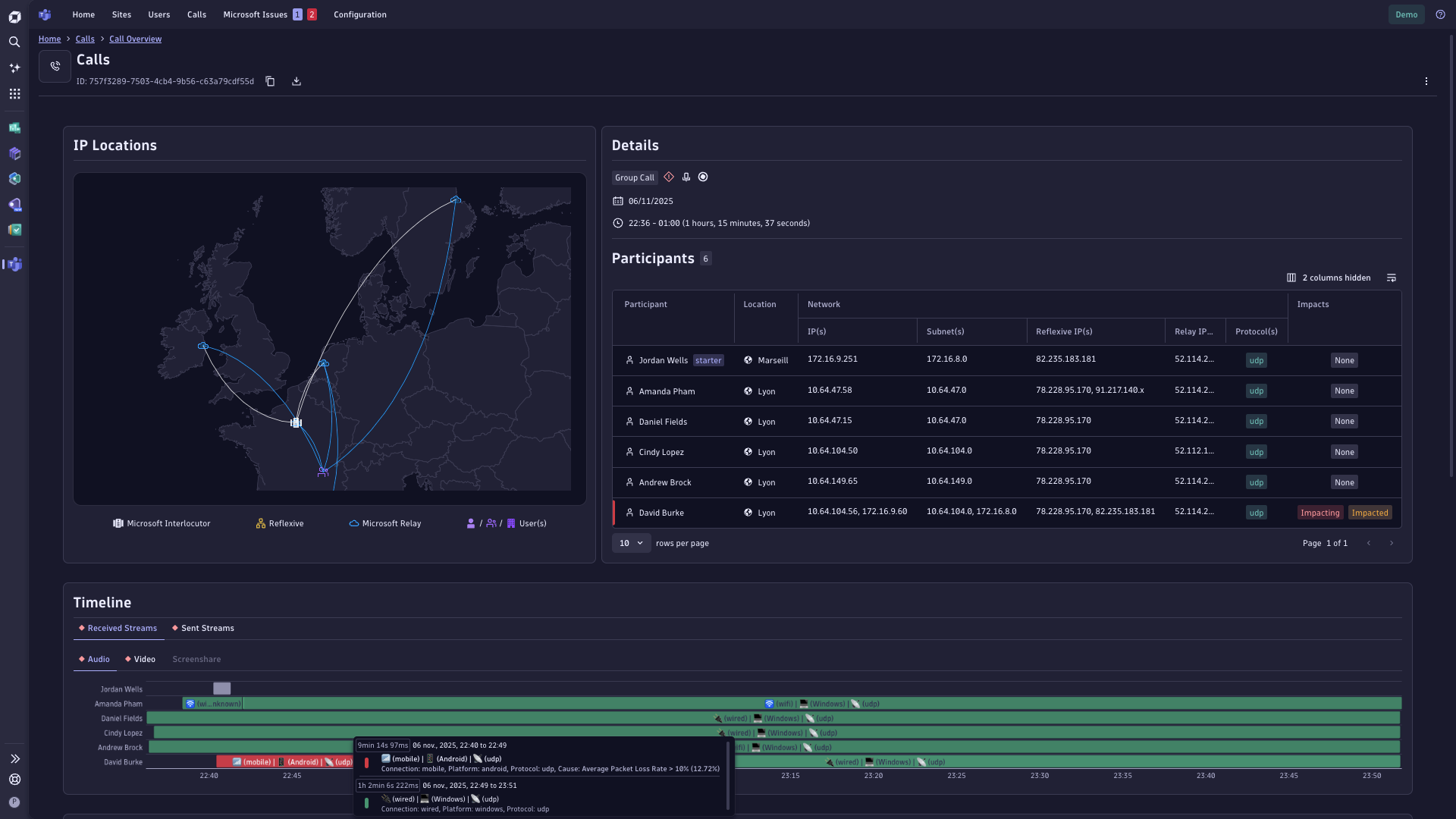Click the Demo button in top bar

pos(1406,14)
